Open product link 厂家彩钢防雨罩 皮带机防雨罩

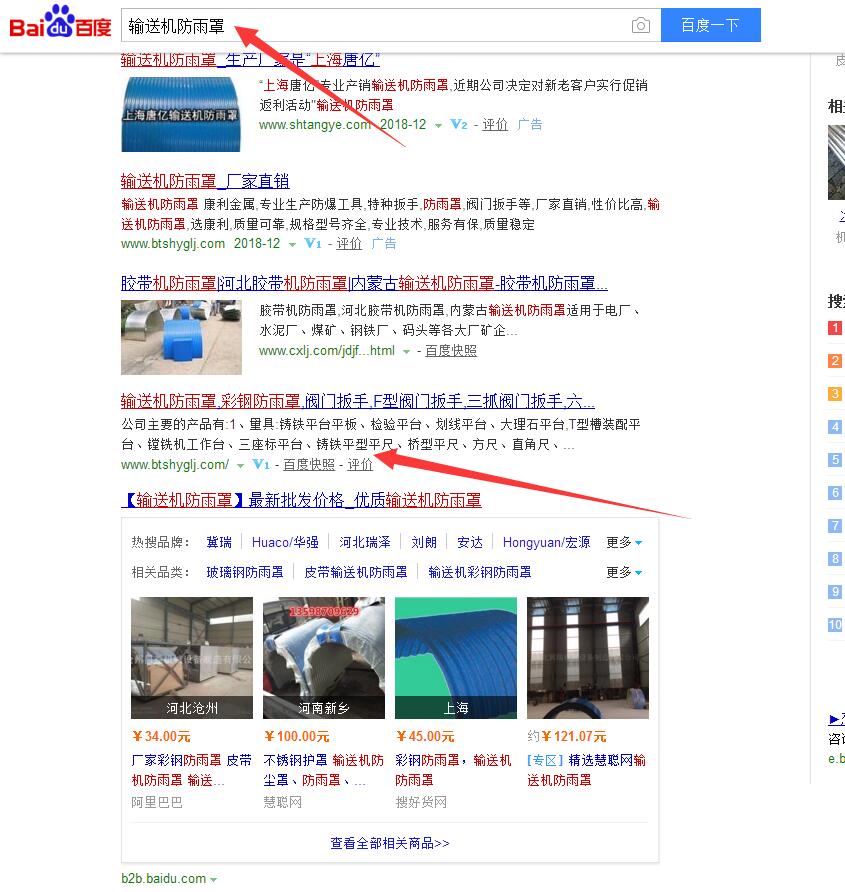192,770
